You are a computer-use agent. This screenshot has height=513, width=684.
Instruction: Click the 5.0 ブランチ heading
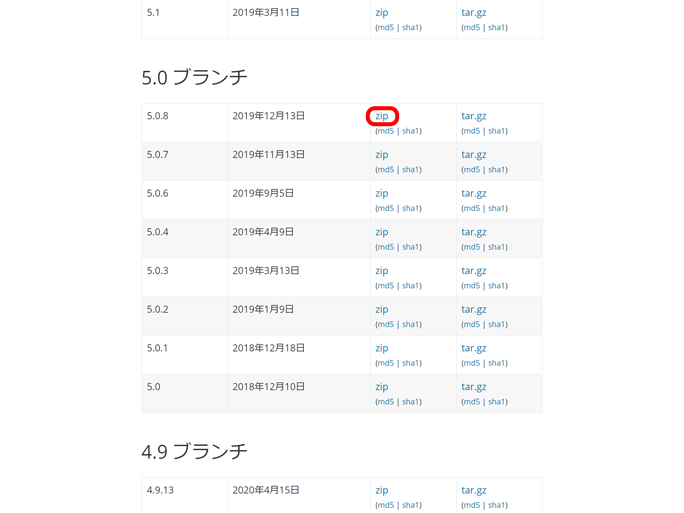(195, 77)
